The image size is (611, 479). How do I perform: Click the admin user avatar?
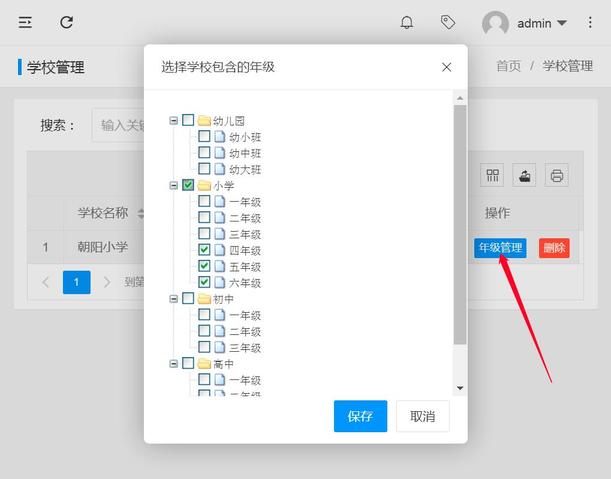pyautogui.click(x=495, y=23)
